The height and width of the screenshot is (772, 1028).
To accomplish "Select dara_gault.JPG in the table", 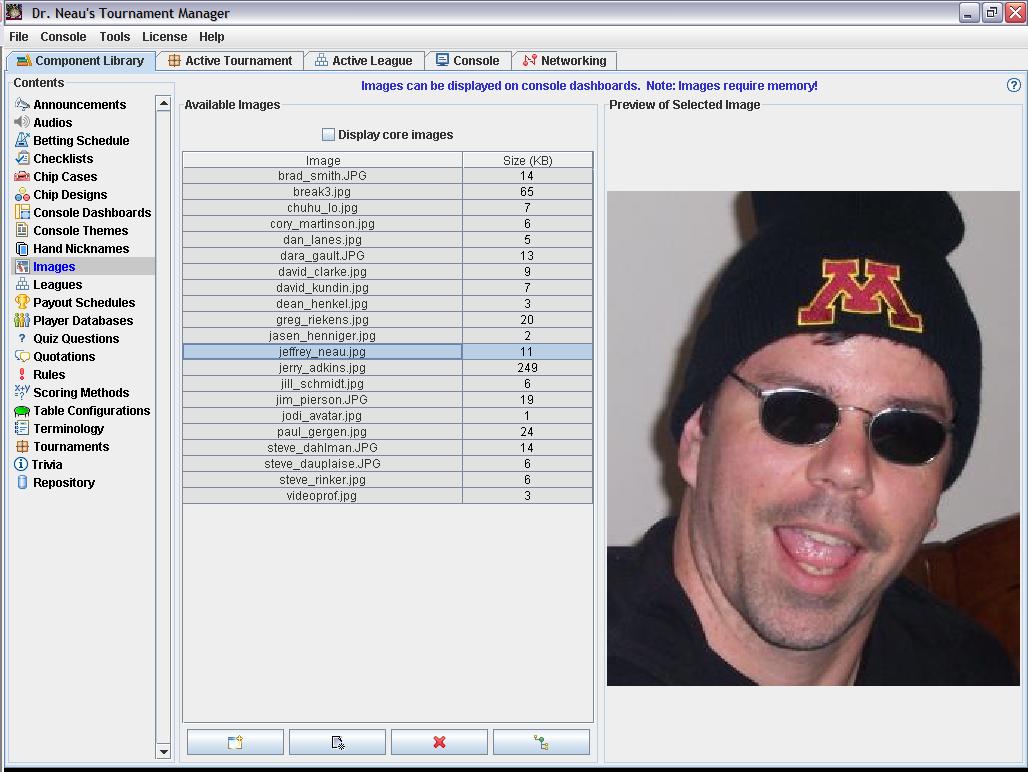I will pyautogui.click(x=387, y=256).
